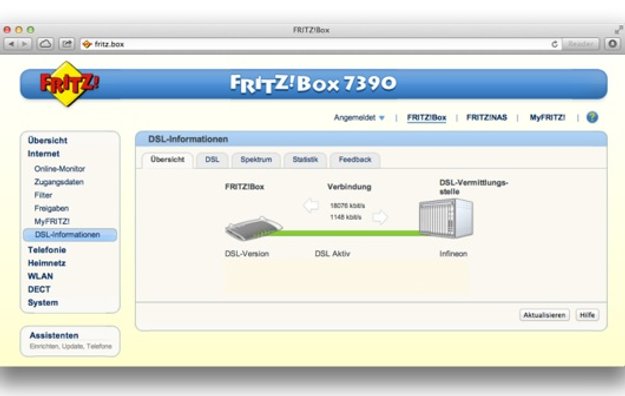Toggle fullscreen with the top-right arrows icon
Viewport: 625px width, 396px height.
[618, 30]
